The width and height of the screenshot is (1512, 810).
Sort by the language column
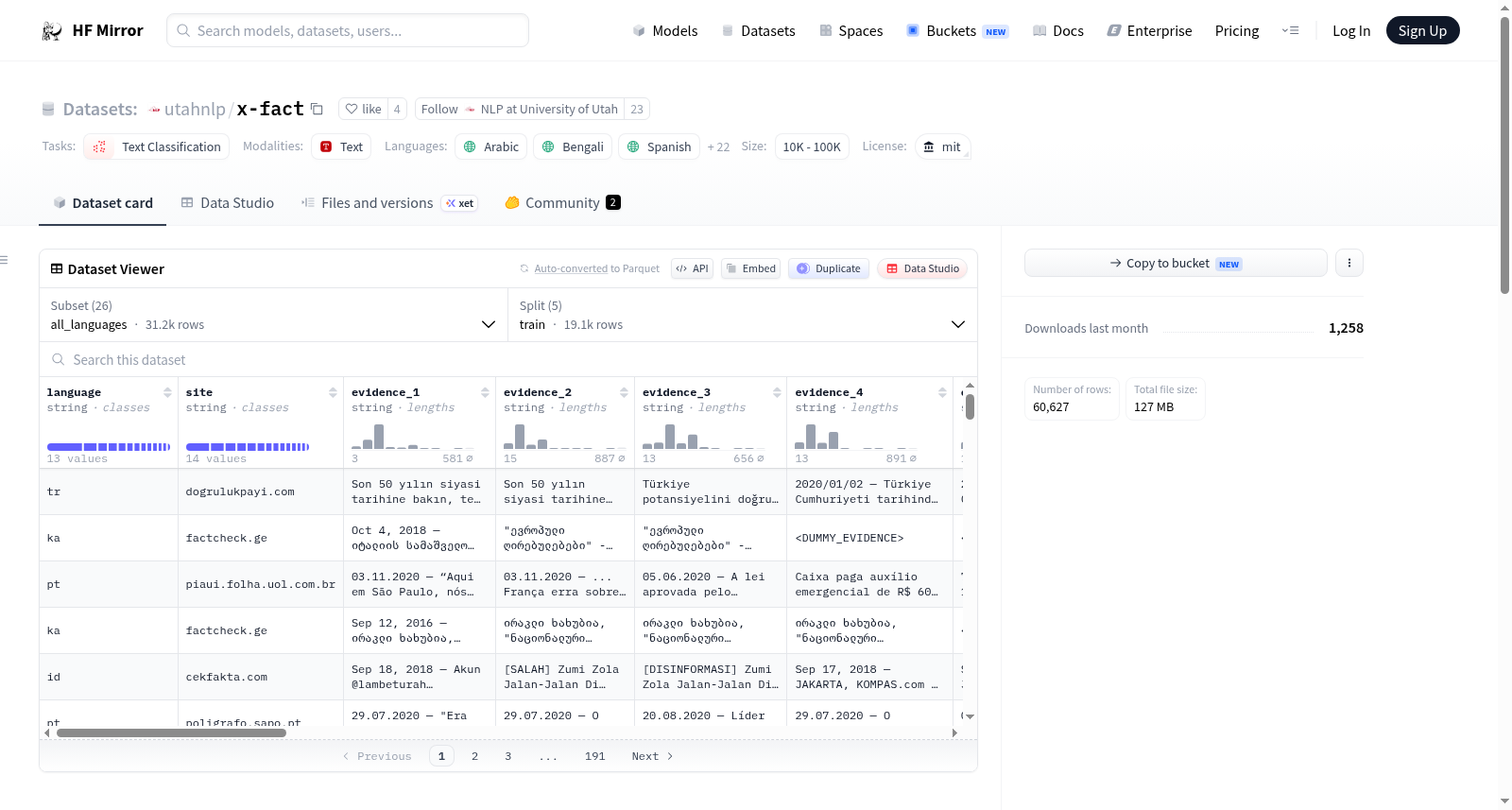tap(167, 392)
